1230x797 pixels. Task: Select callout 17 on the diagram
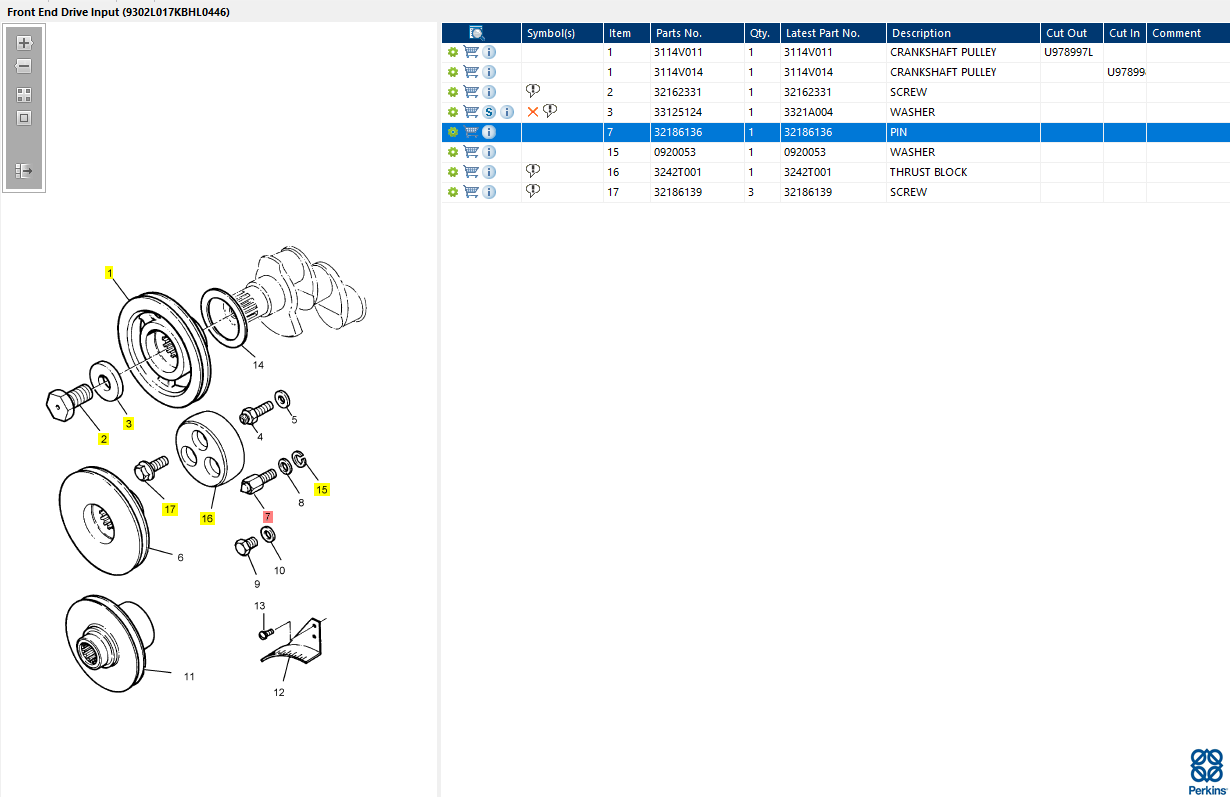tap(170, 509)
